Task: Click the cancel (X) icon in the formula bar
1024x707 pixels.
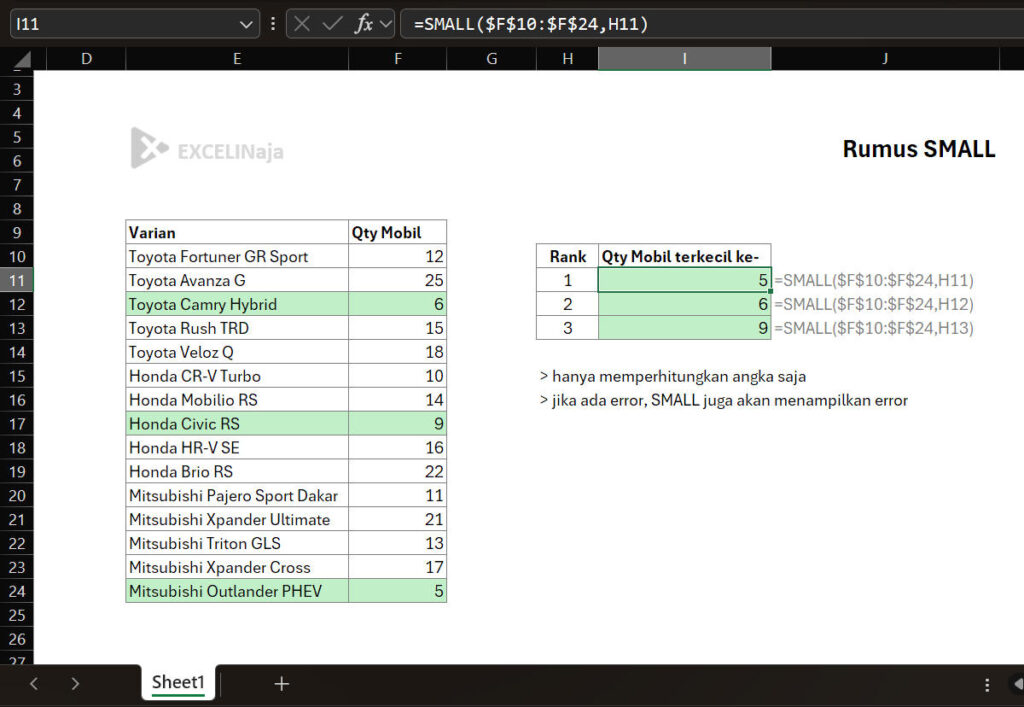Action: click(302, 24)
